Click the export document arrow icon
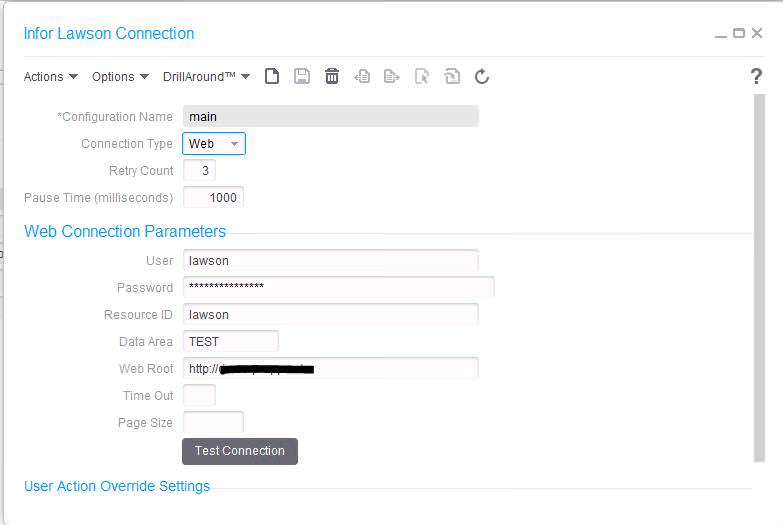The width and height of the screenshot is (783, 525). coord(392,76)
